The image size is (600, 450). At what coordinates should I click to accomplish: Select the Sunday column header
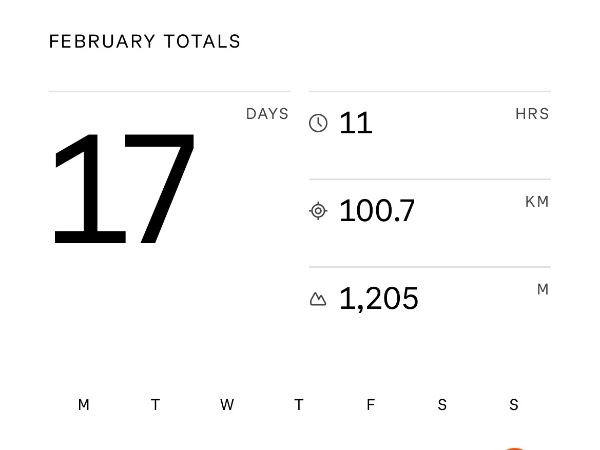pyautogui.click(x=514, y=405)
